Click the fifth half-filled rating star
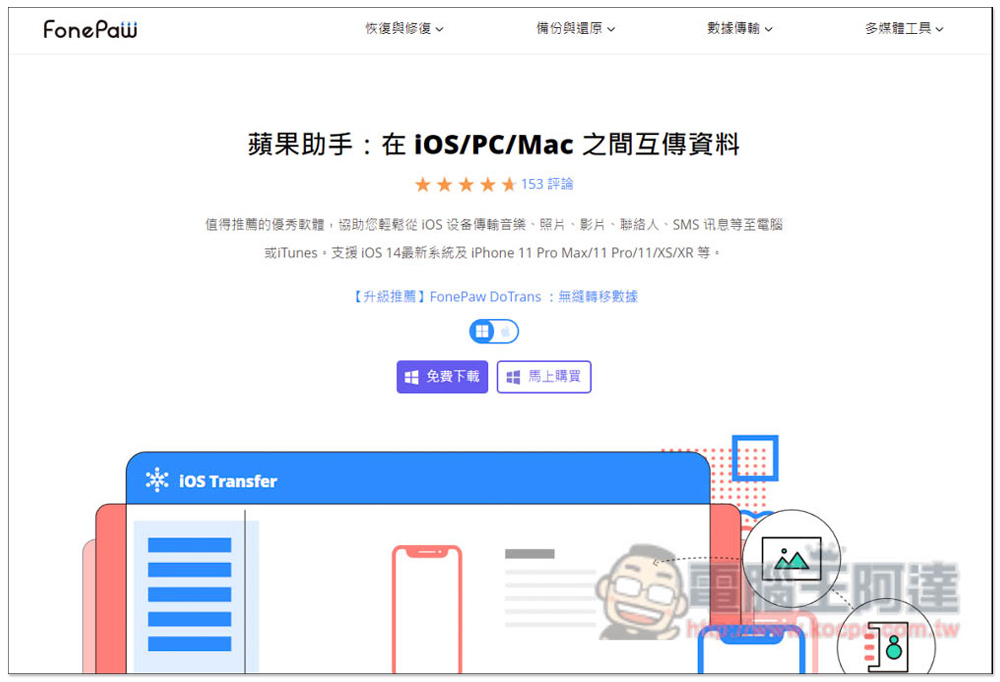 coord(509,185)
